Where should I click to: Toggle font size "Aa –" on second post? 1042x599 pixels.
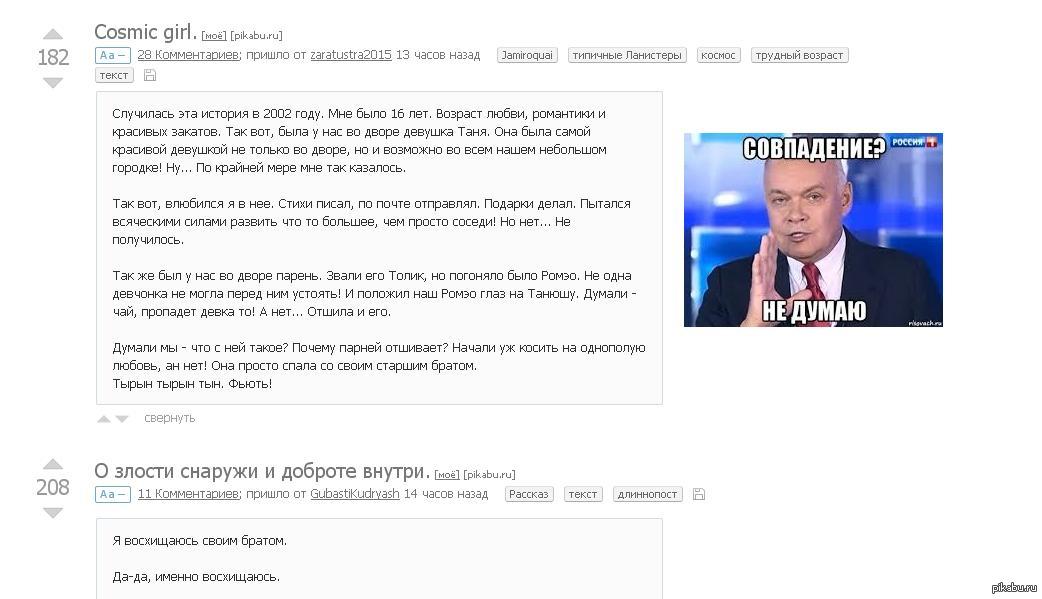click(112, 494)
